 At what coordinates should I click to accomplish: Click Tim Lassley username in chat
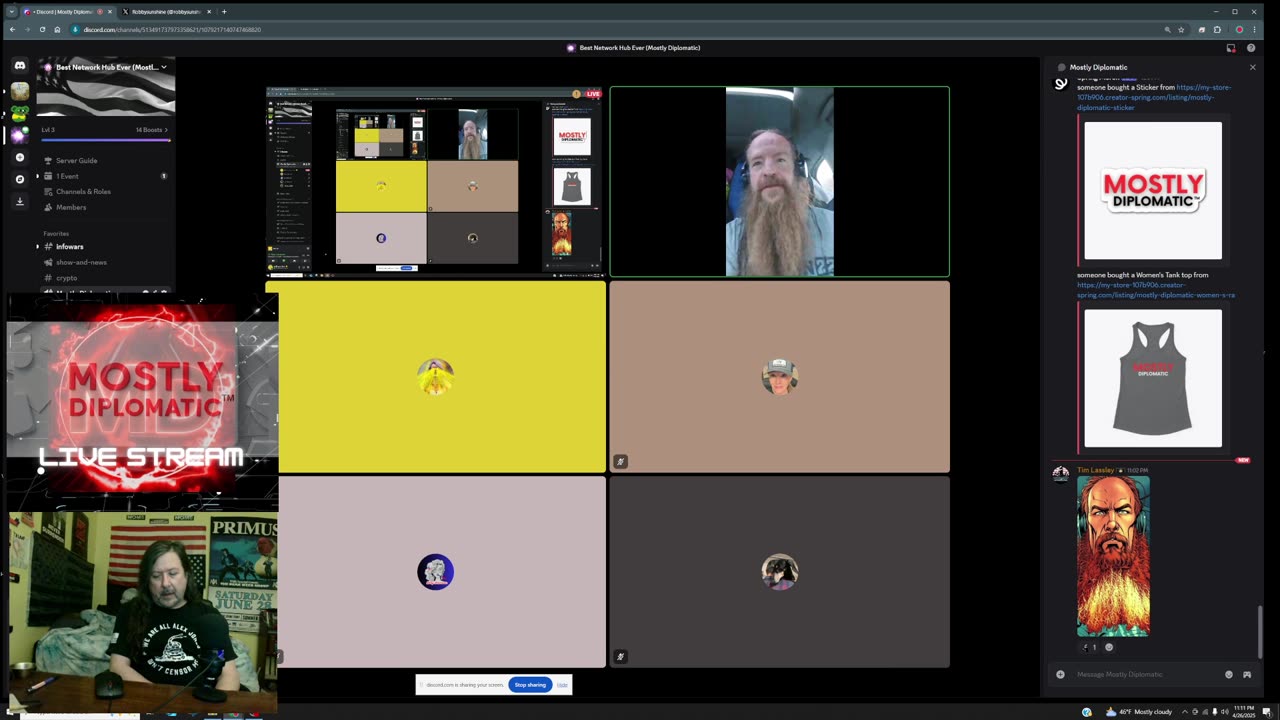coord(1095,470)
